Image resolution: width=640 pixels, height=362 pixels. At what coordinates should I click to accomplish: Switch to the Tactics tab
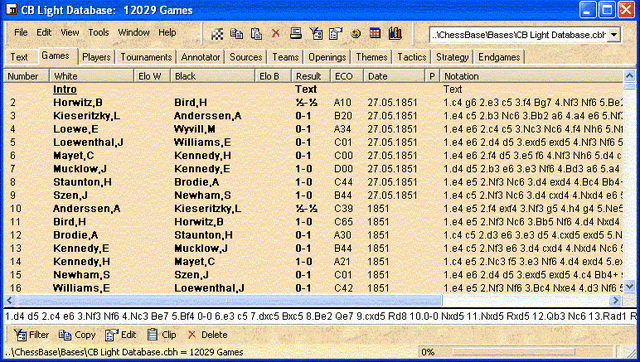412,57
